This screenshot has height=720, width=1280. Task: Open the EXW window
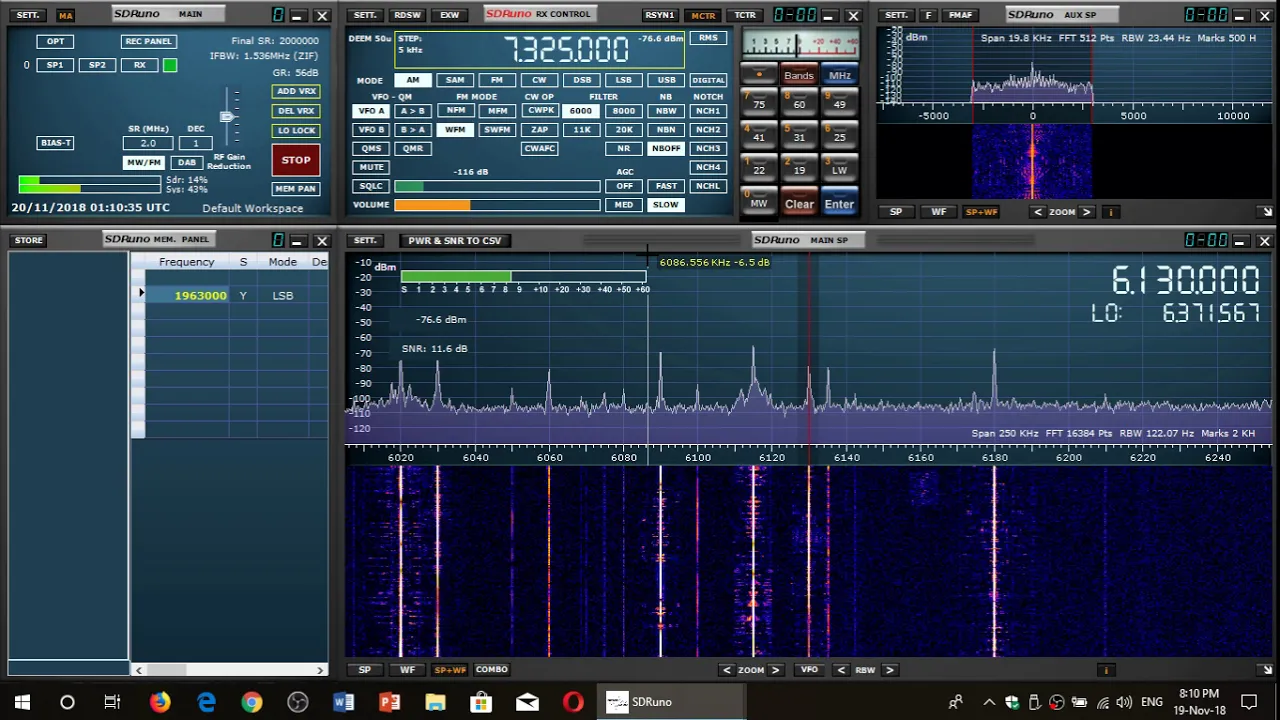(449, 15)
